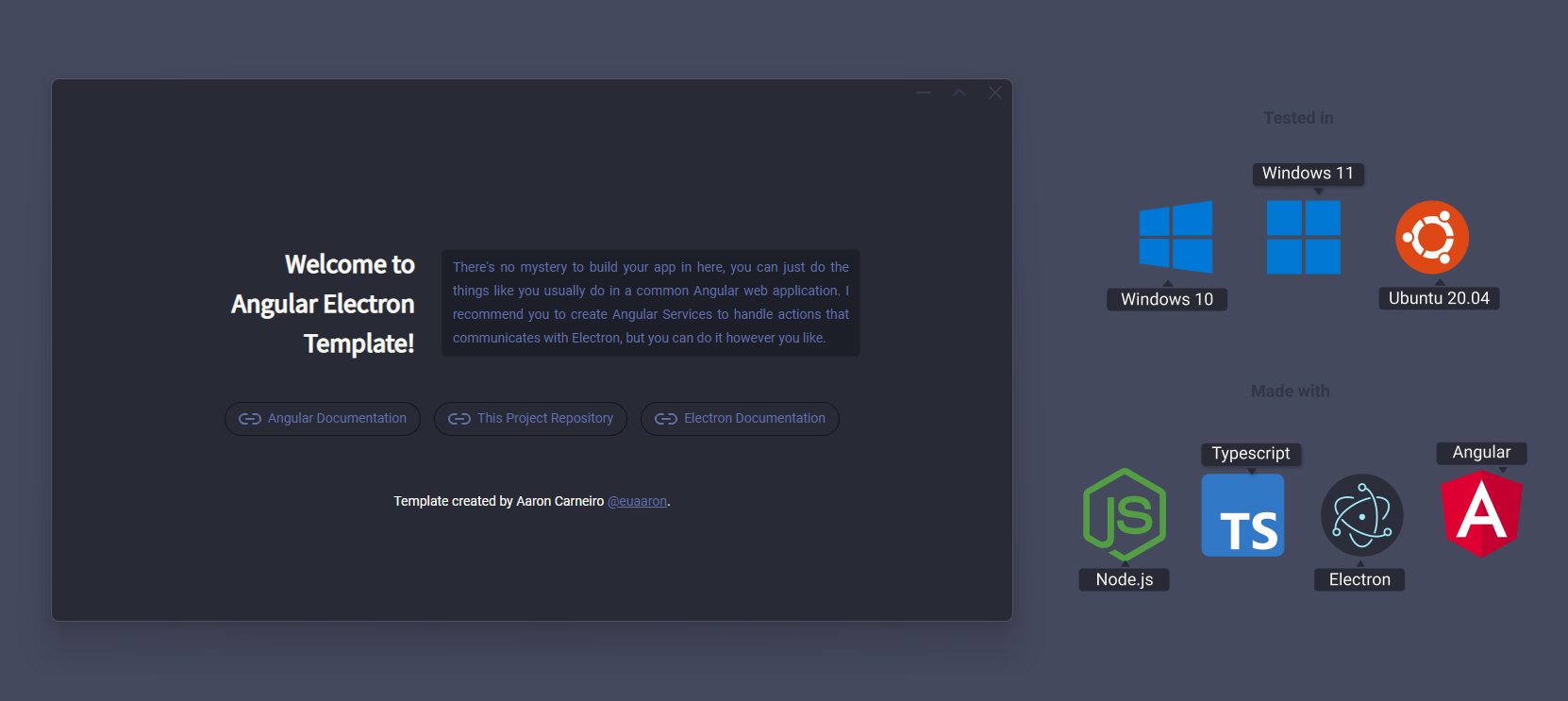Click the Angular label above the shield
This screenshot has height=701, width=1568.
click(x=1481, y=453)
